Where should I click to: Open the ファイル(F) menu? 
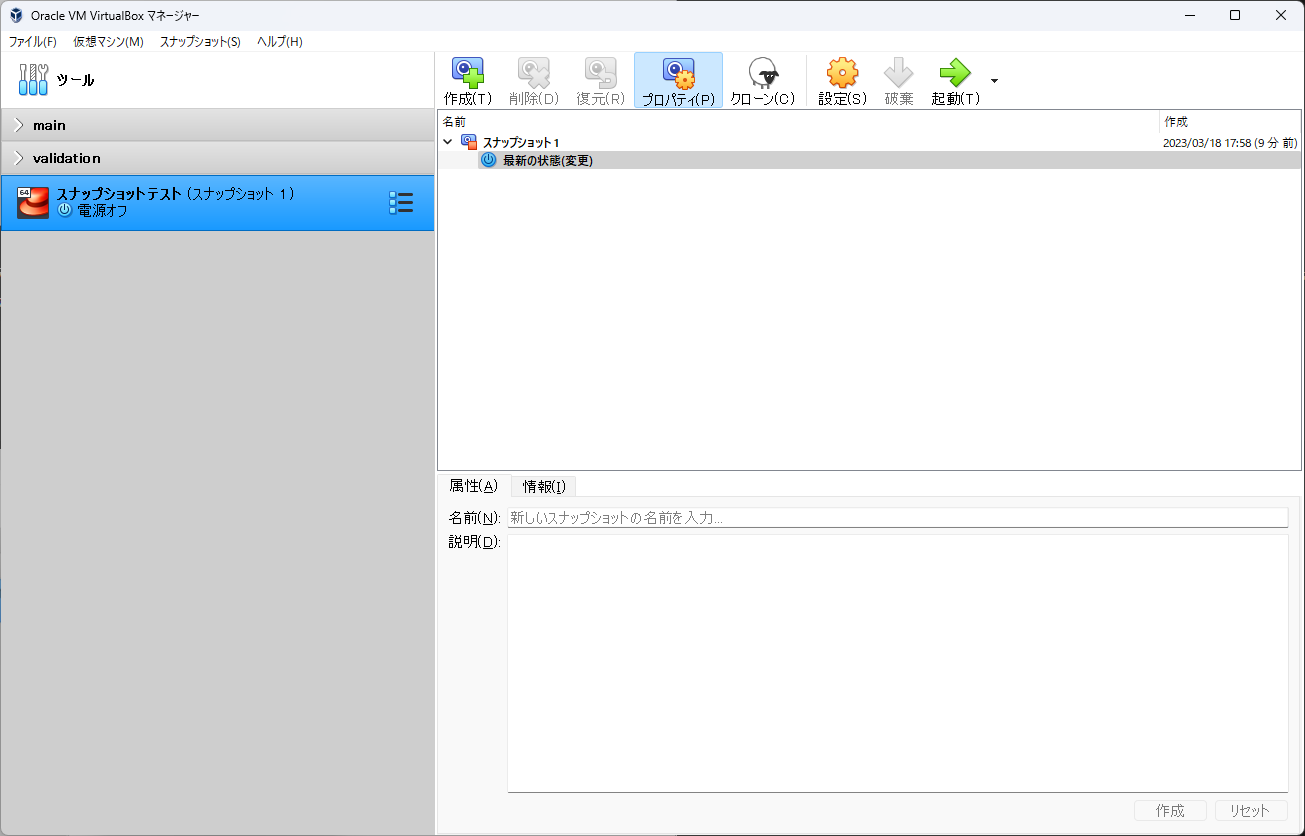[33, 41]
